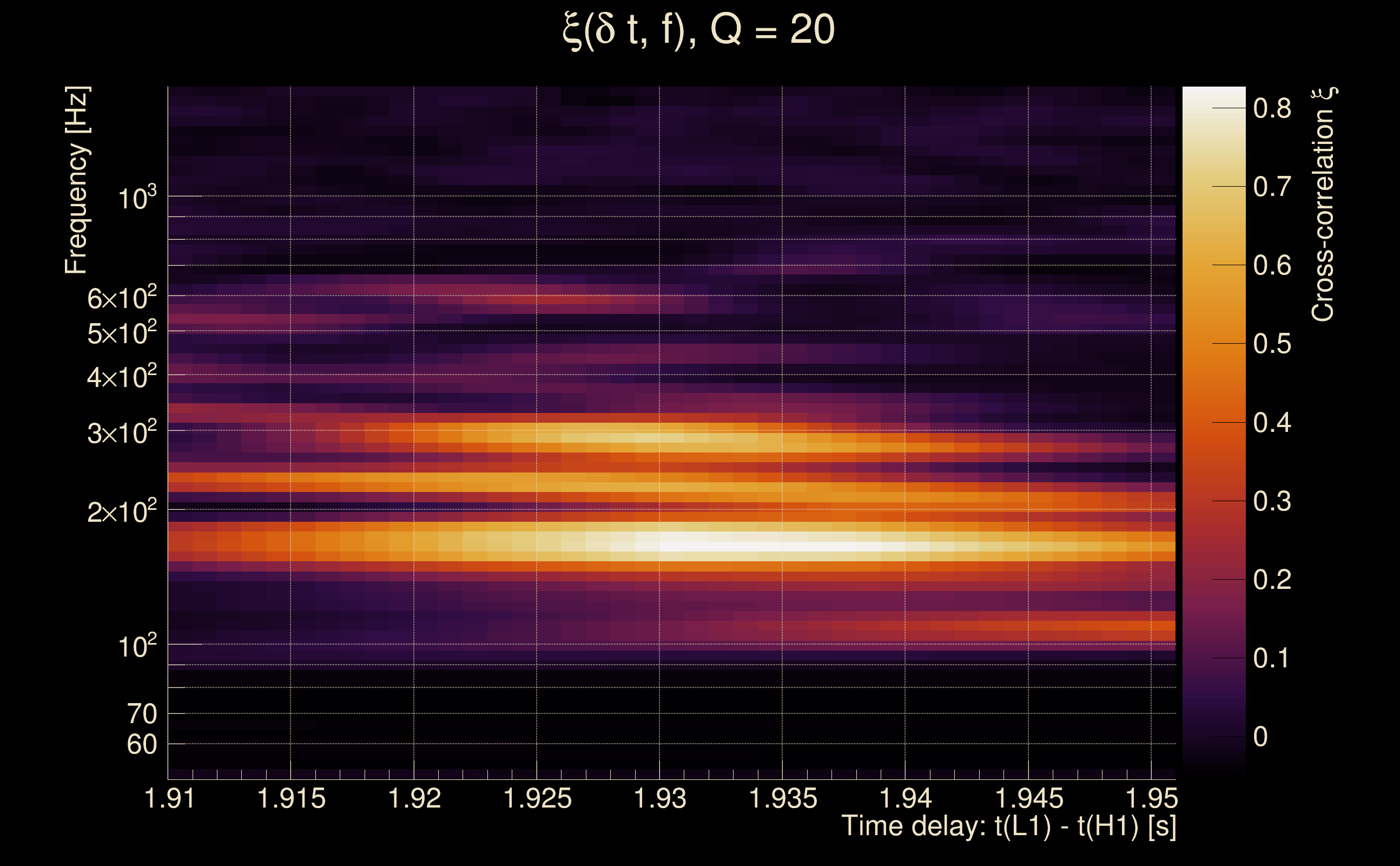Click the plot title ξ(δ t, f), Q = 20
The height and width of the screenshot is (866, 1400).
click(x=699, y=30)
